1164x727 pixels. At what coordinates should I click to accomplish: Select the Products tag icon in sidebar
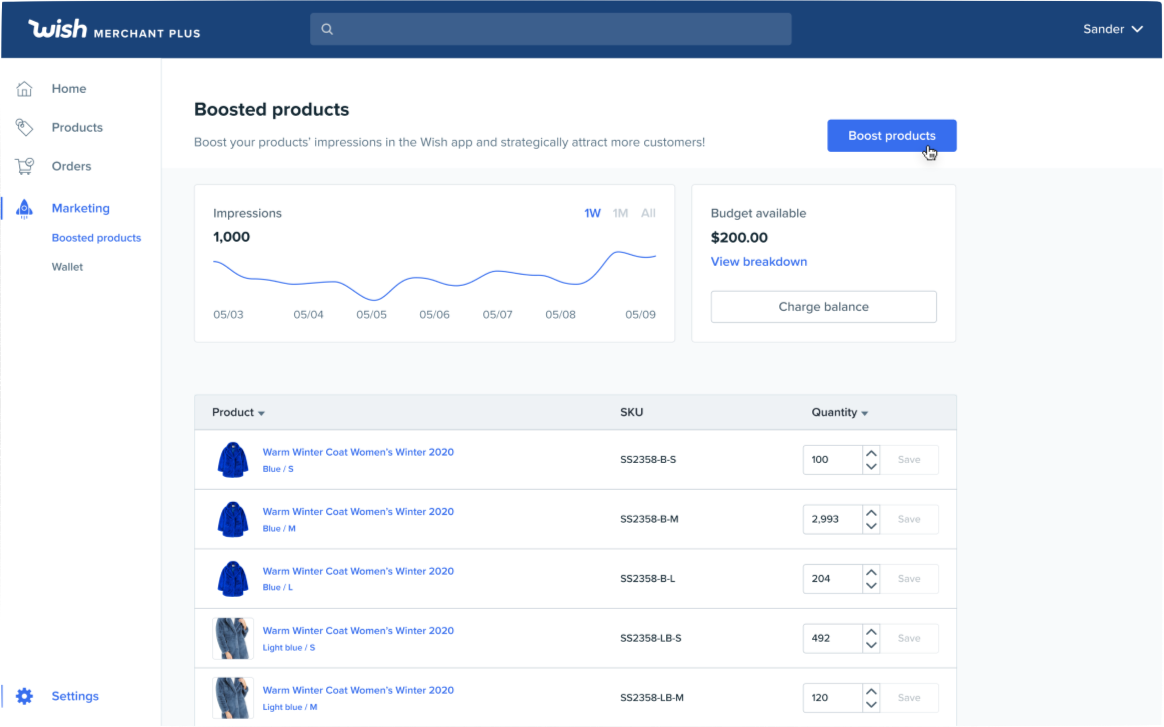tap(24, 127)
